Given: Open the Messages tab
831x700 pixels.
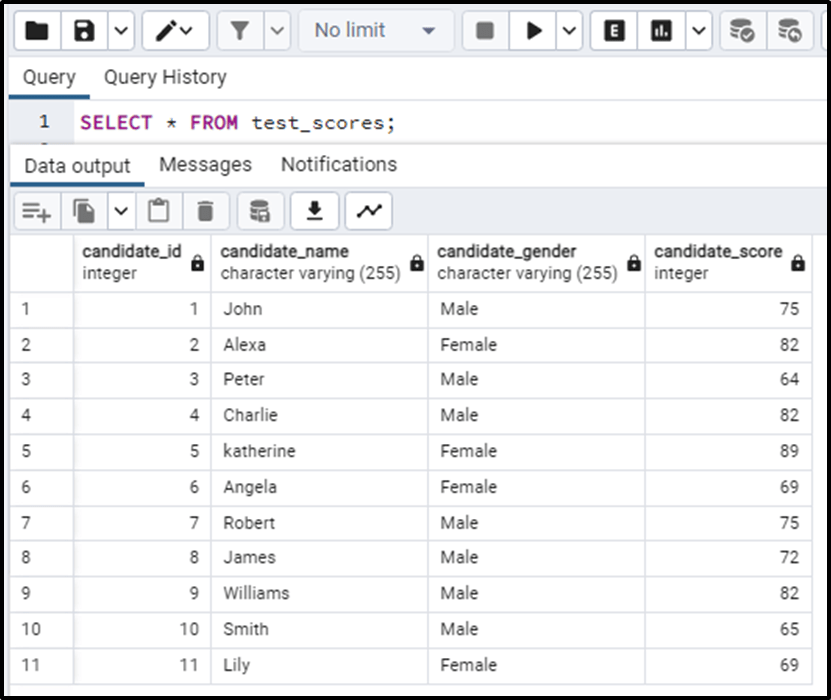Looking at the screenshot, I should tap(205, 164).
